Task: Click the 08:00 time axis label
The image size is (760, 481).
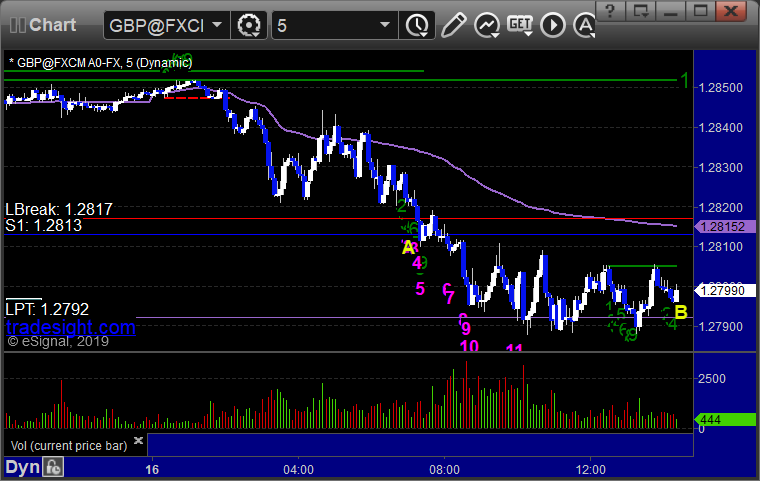Action: 444,470
